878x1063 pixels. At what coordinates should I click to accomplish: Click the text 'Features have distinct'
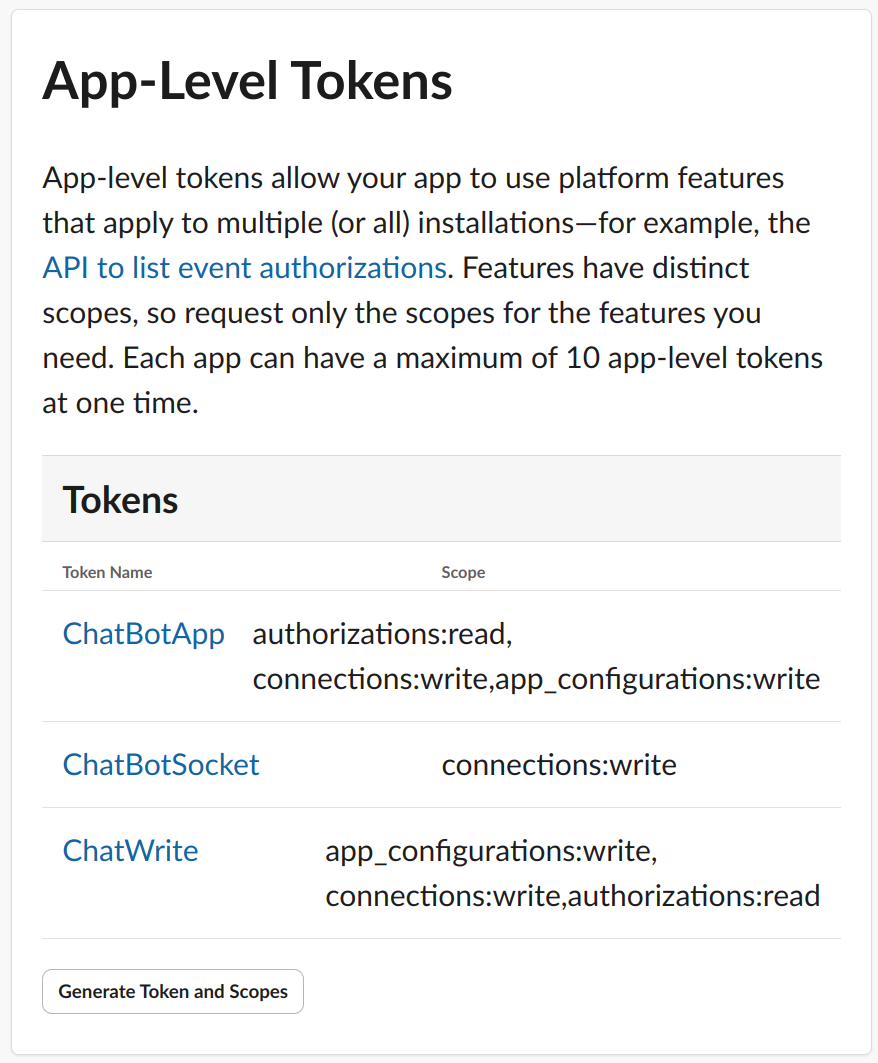pos(606,268)
